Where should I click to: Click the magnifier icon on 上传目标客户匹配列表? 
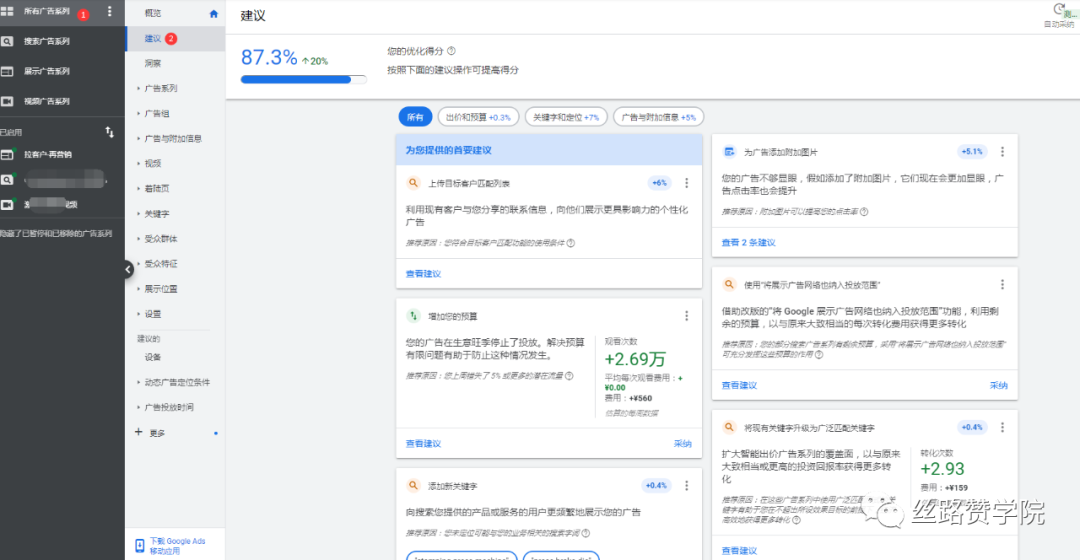[413, 183]
